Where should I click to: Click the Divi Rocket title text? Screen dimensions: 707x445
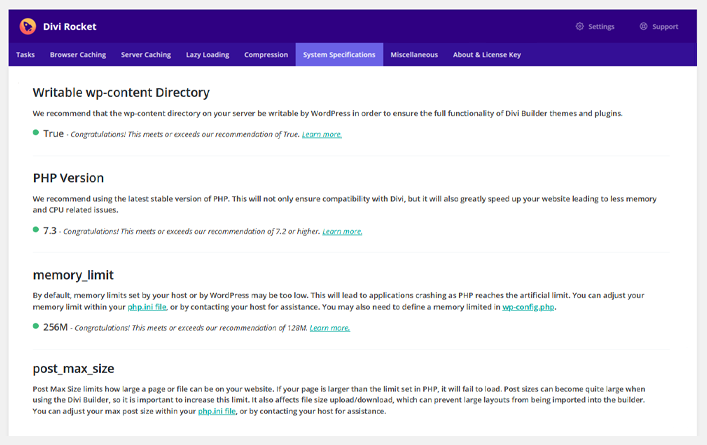tap(69, 27)
